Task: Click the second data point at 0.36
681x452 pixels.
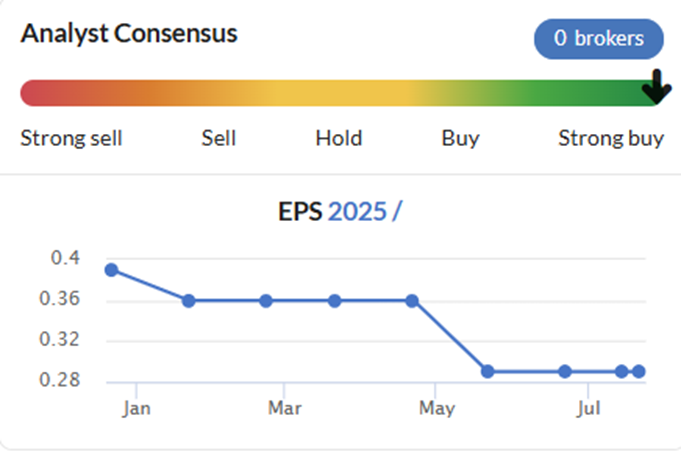Action: tap(188, 300)
